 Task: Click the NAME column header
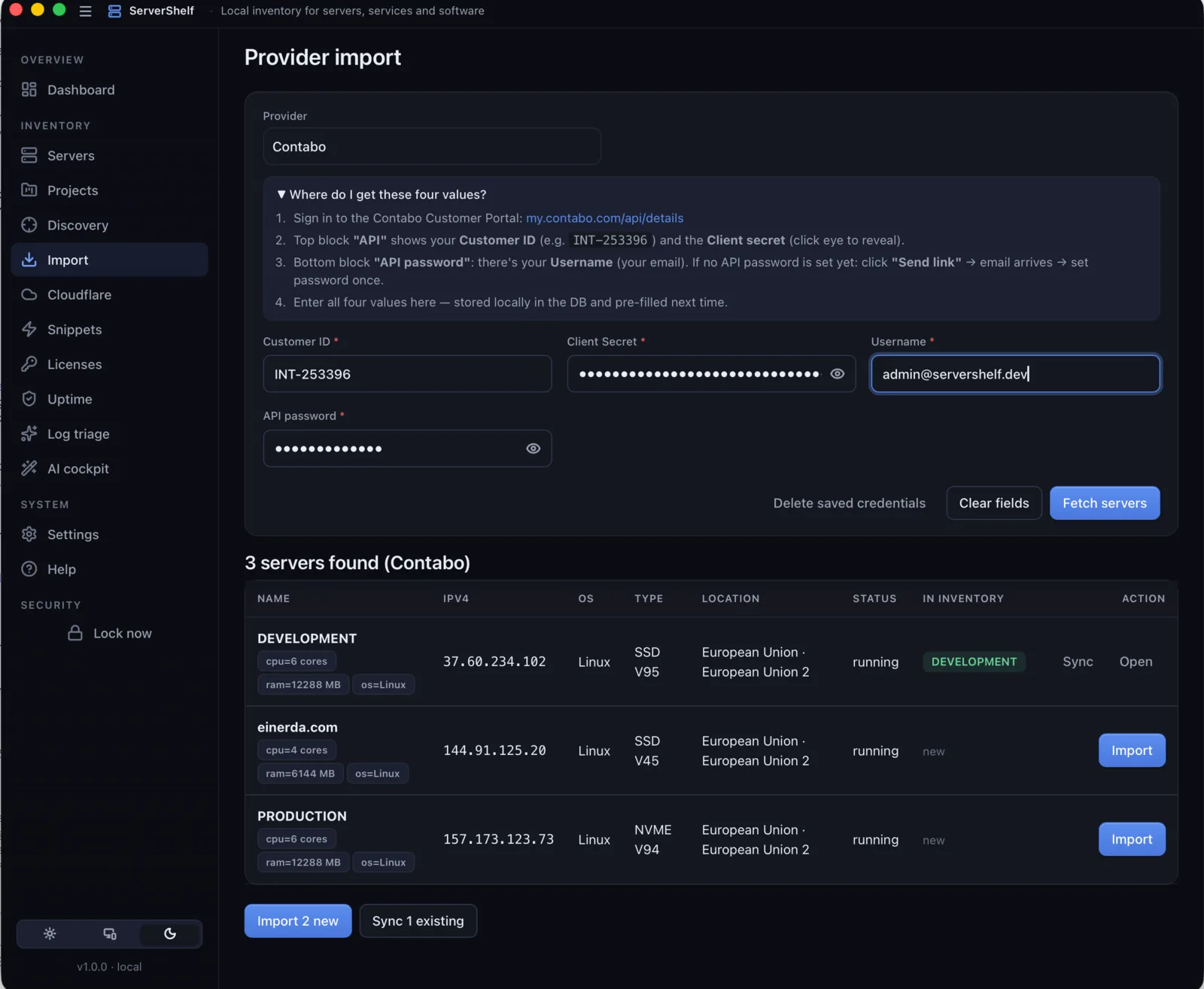pyautogui.click(x=273, y=598)
